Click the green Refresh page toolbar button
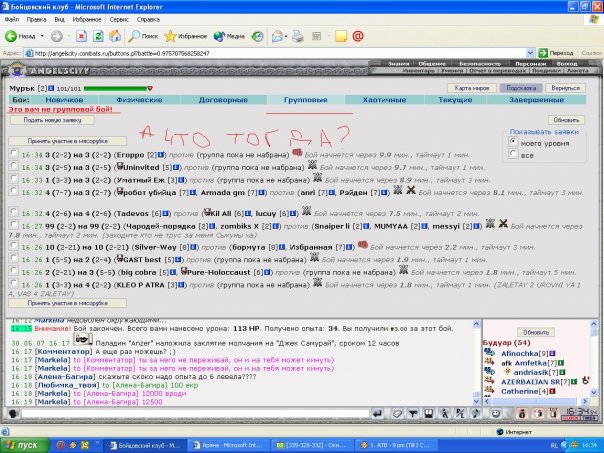This screenshot has height=453, width=604. click(x=98, y=36)
